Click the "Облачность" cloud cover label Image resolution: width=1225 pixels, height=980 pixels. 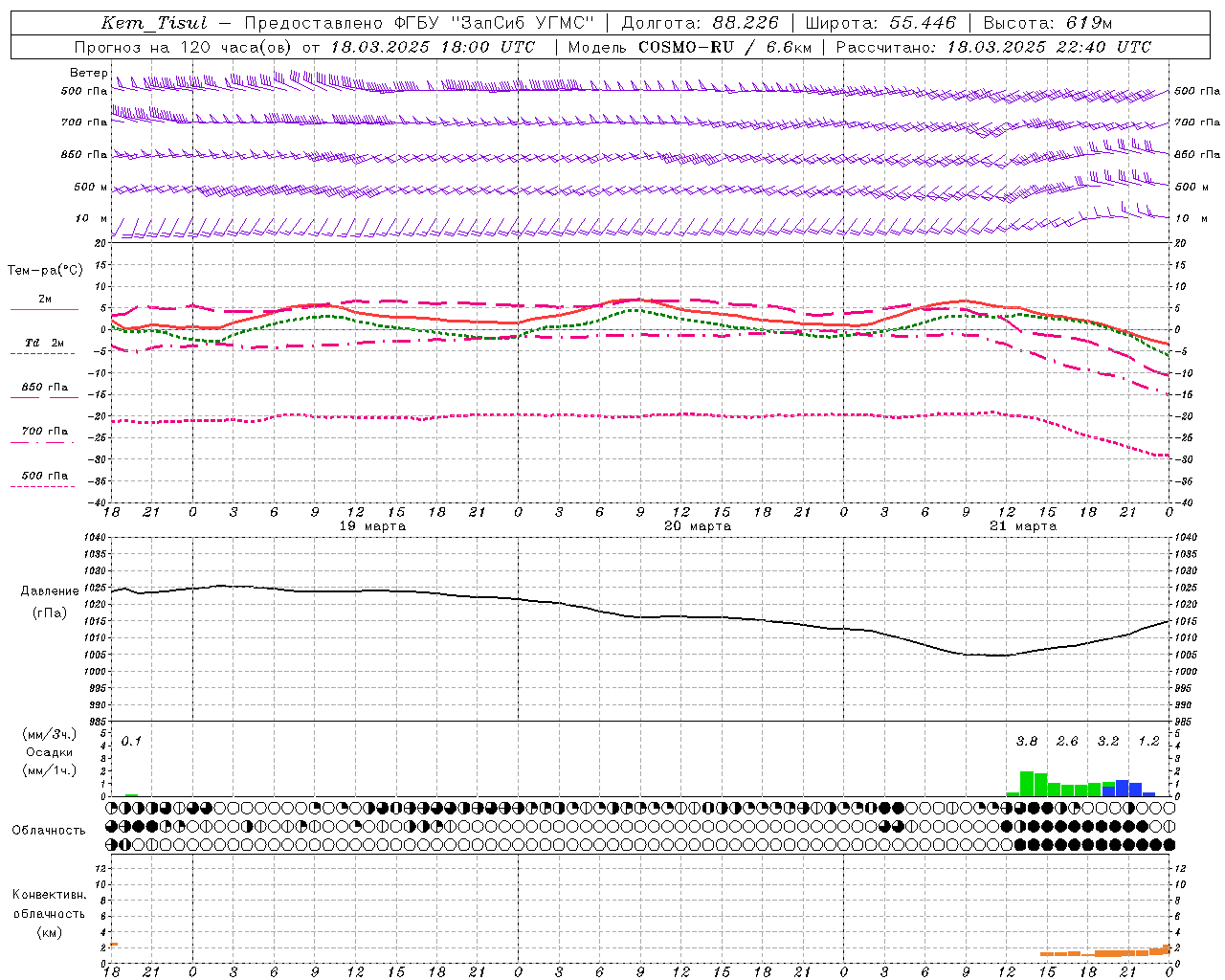point(49,830)
